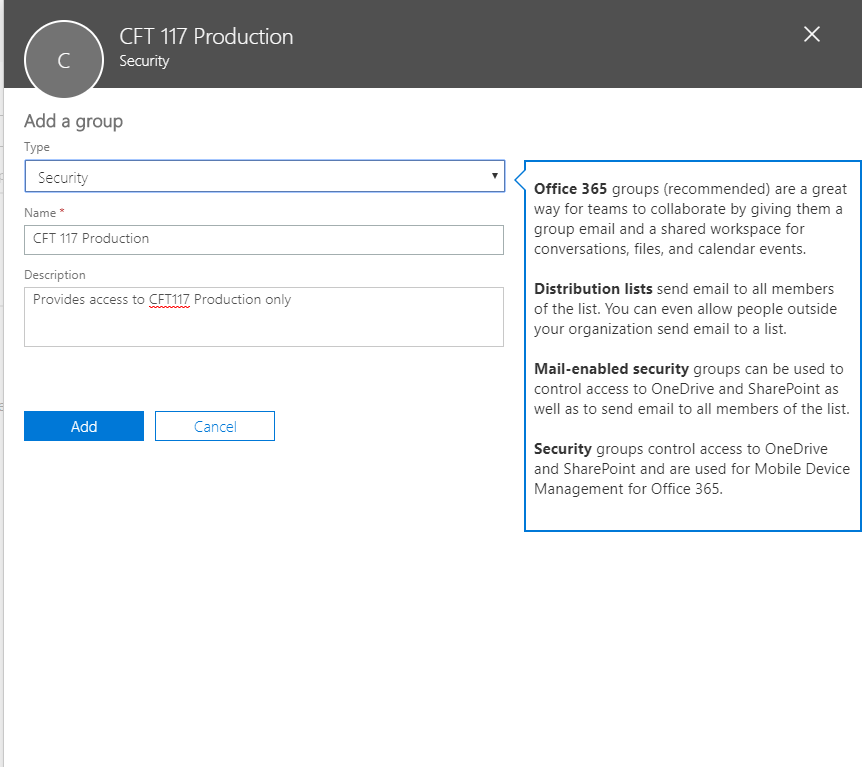
Task: Click the Type label above the dropdown
Action: (x=37, y=147)
